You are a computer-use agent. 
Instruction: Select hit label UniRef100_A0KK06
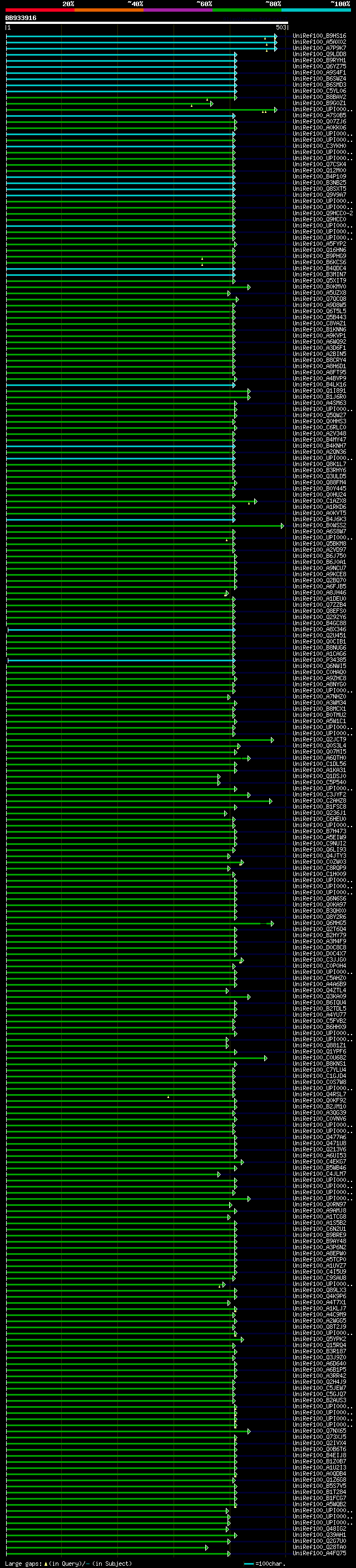(319, 128)
